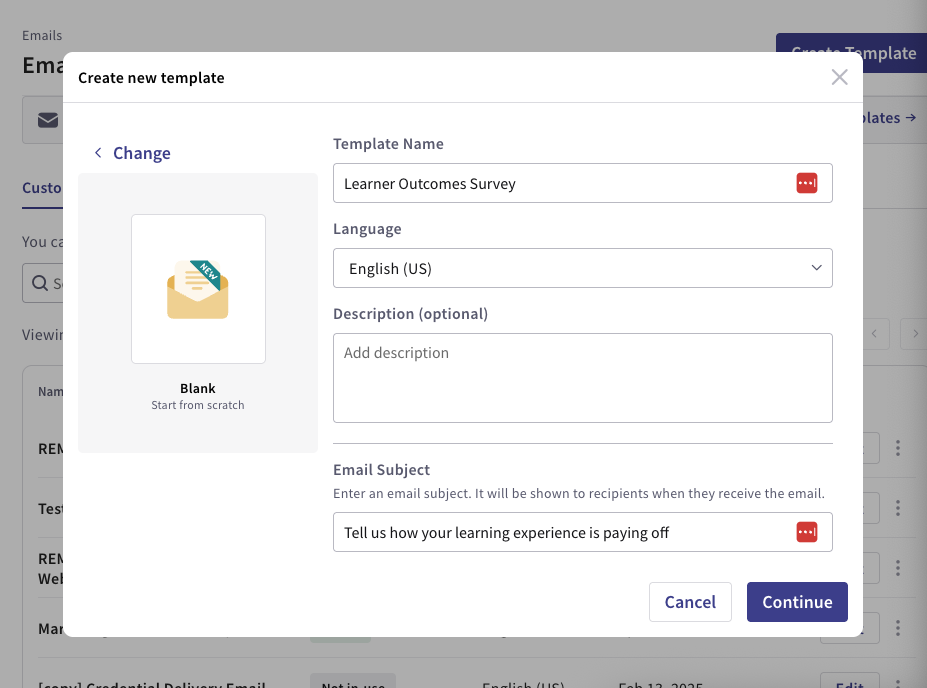The image size is (927, 688).
Task: Click the Email Subject input field
Action: [x=582, y=532]
